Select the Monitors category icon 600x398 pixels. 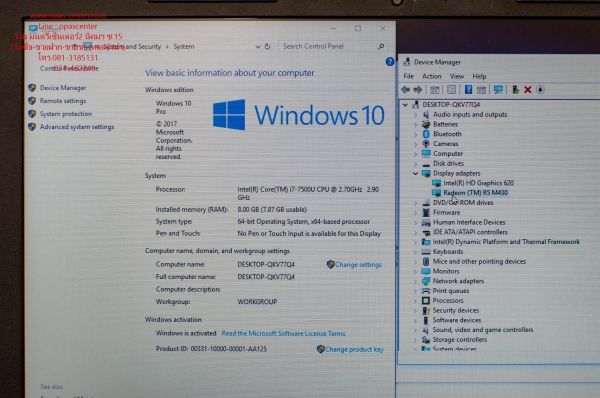click(426, 271)
